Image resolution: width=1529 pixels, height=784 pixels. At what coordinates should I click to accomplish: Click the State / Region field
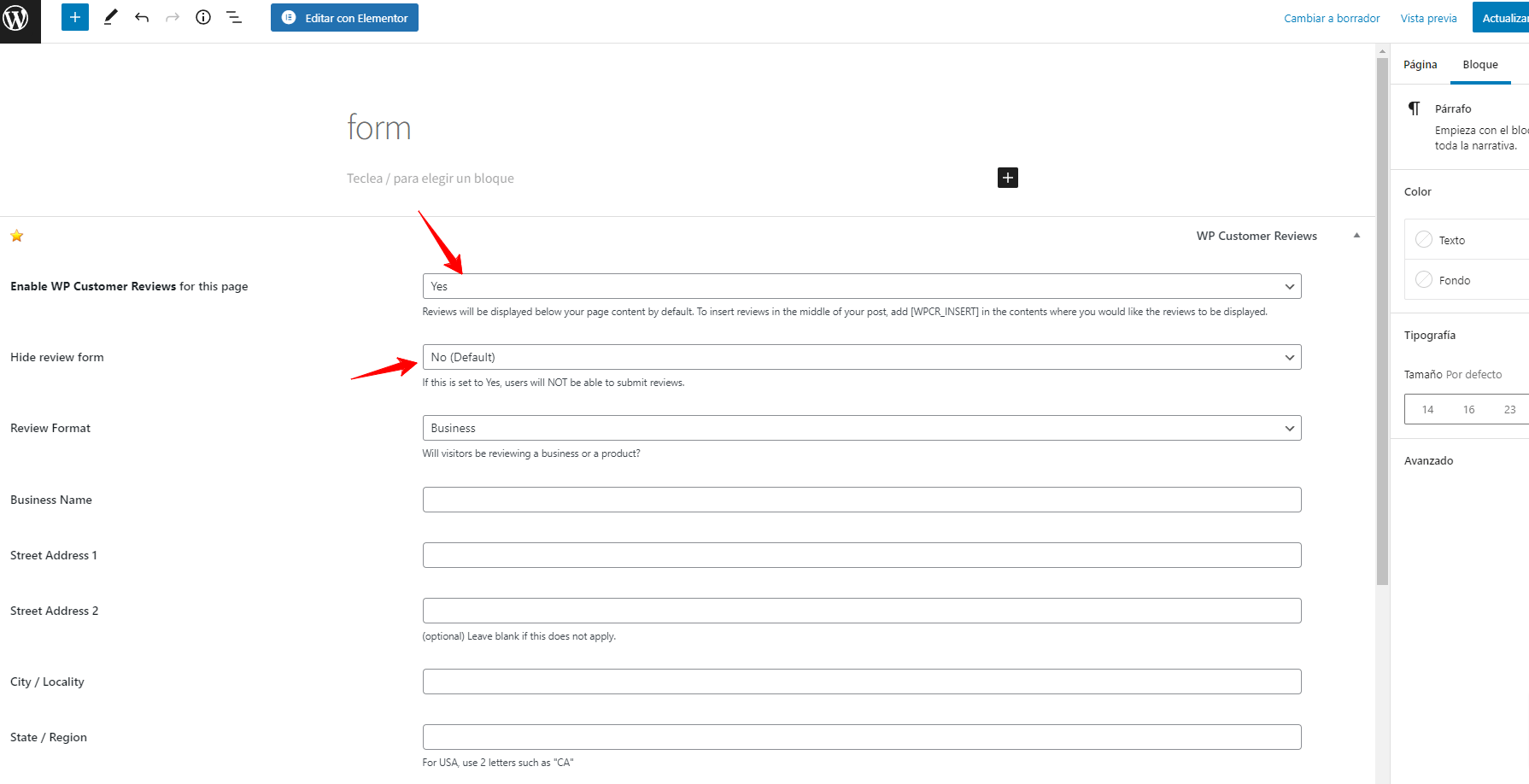click(x=862, y=737)
